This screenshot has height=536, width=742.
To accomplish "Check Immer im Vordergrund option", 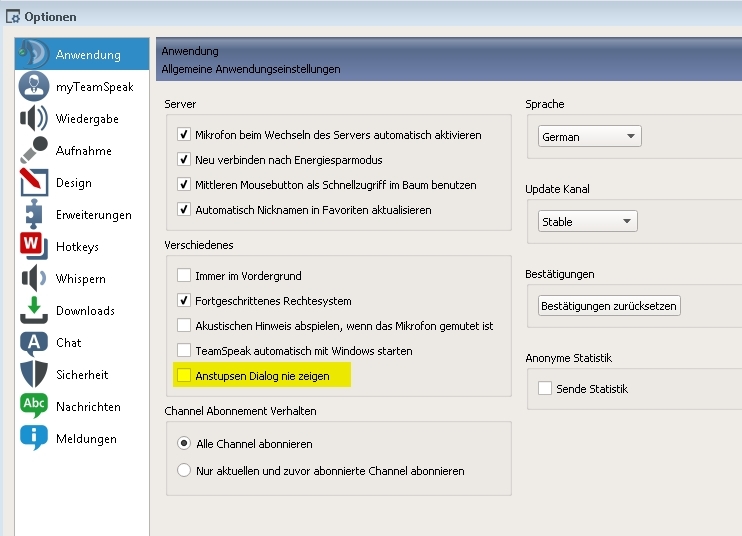I will (184, 275).
